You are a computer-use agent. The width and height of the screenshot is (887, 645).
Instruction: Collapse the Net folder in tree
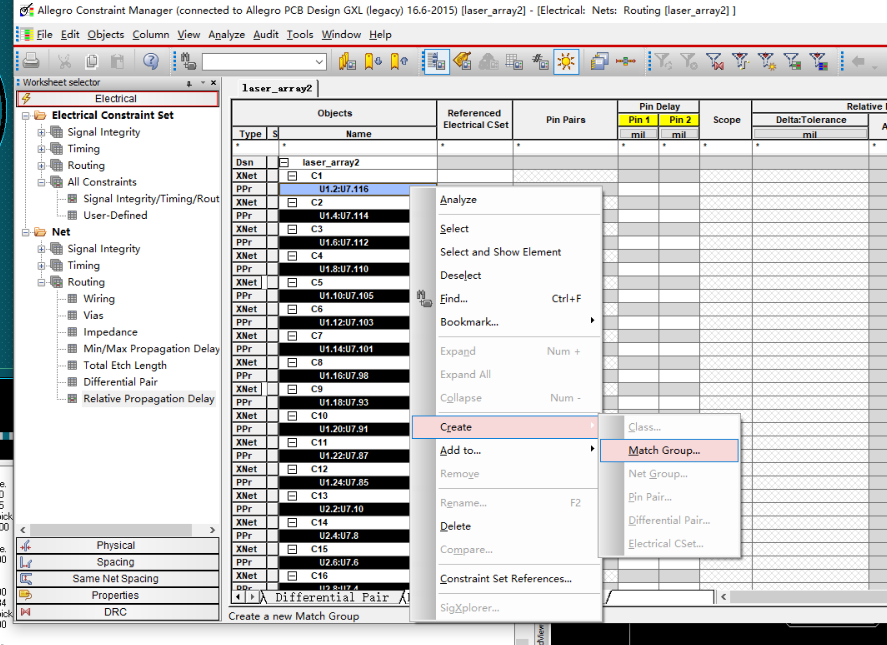tap(25, 232)
